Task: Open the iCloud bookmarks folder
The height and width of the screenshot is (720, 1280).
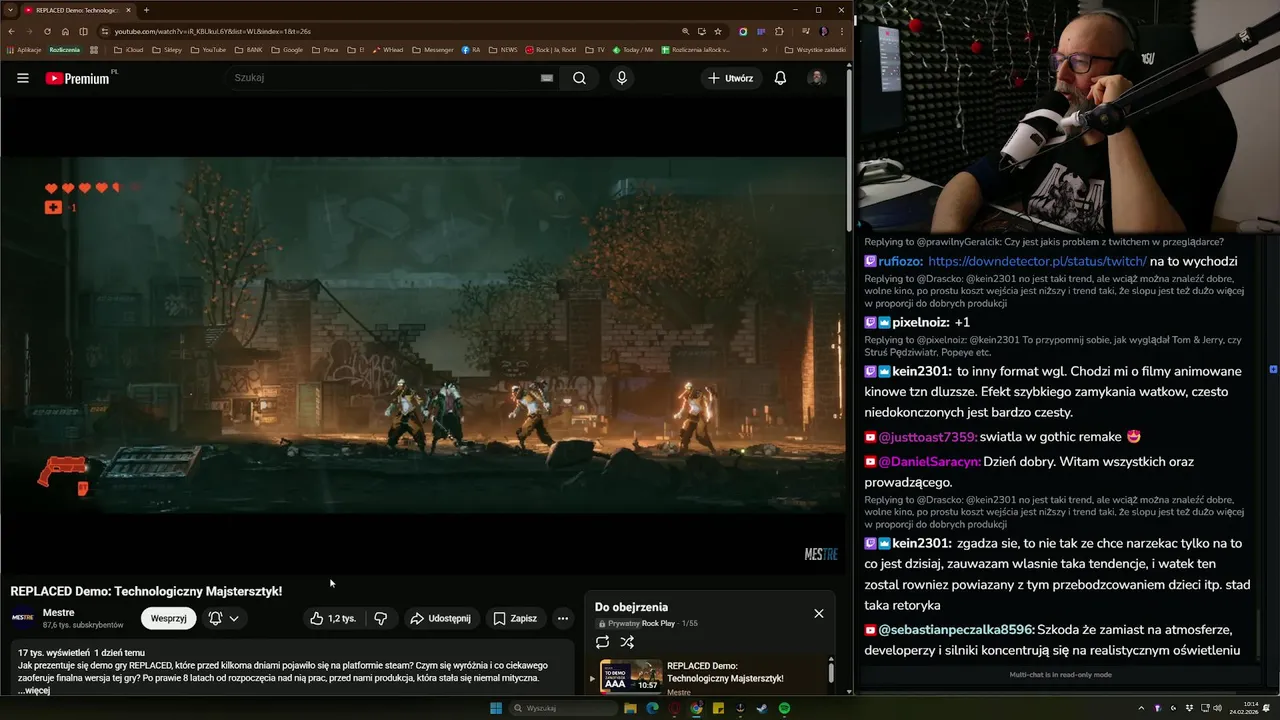Action: tap(129, 49)
